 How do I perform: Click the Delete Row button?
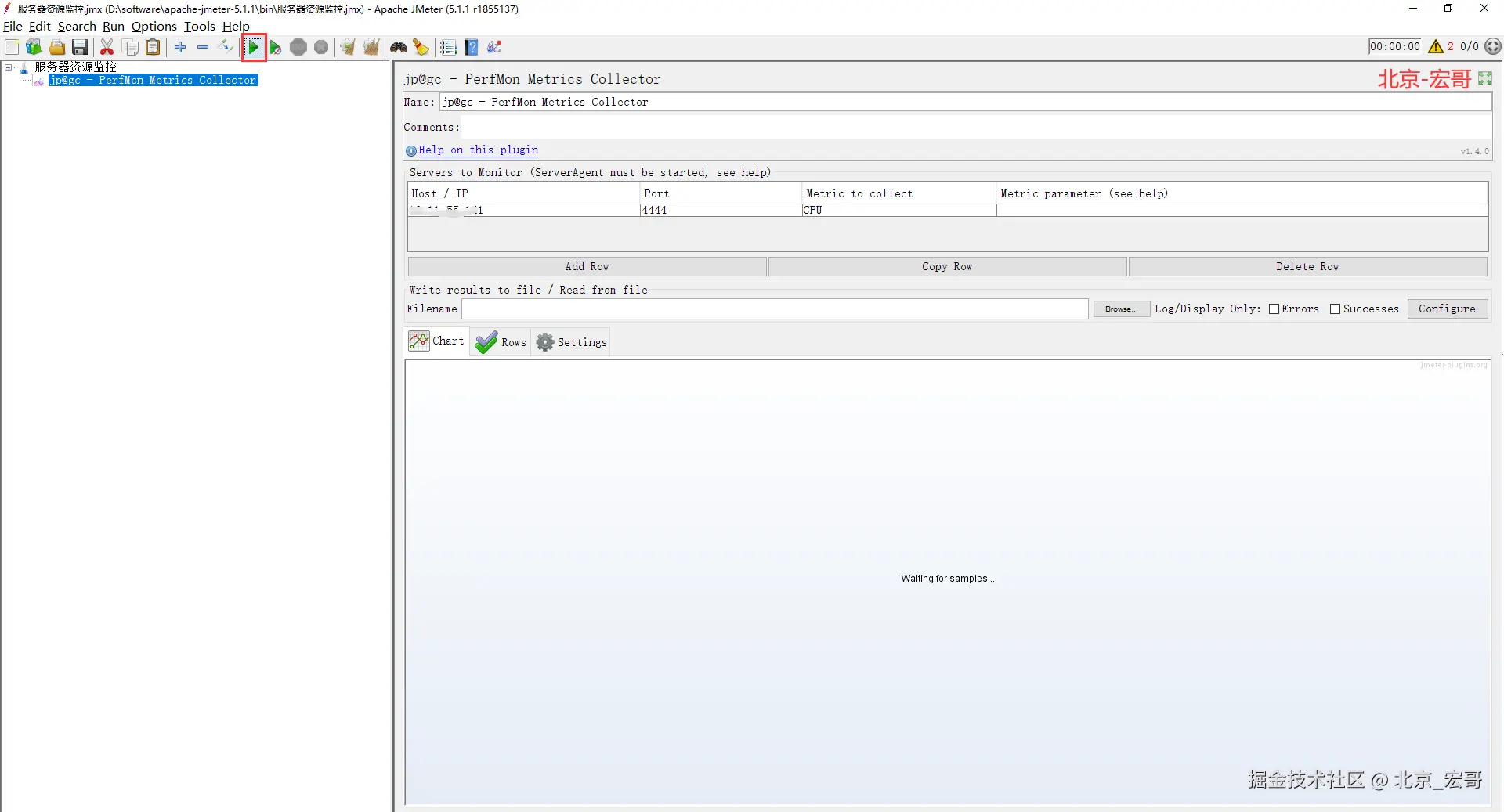coord(1307,267)
